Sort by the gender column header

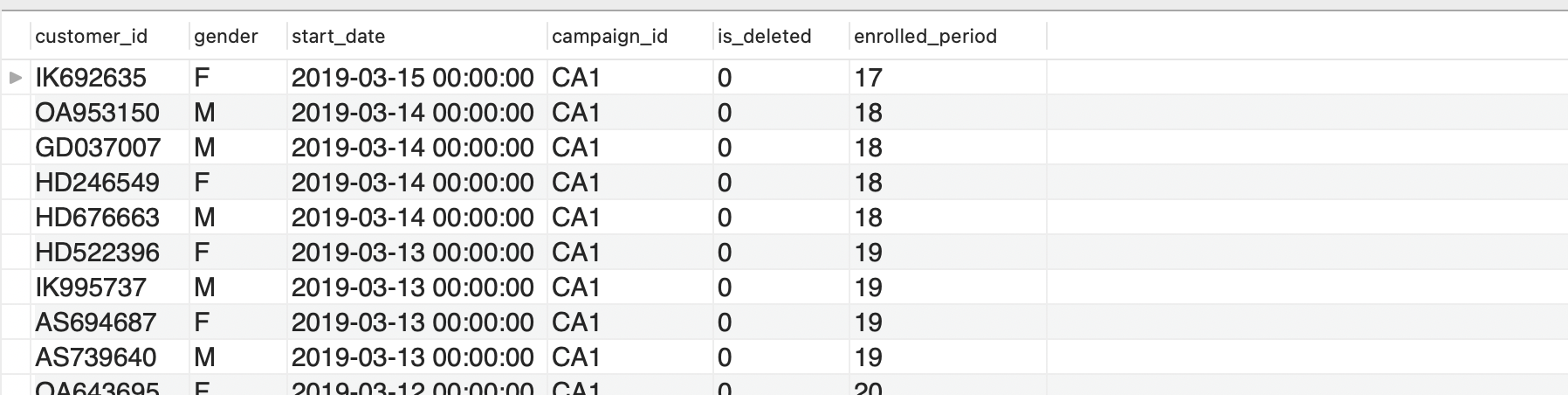pyautogui.click(x=237, y=36)
